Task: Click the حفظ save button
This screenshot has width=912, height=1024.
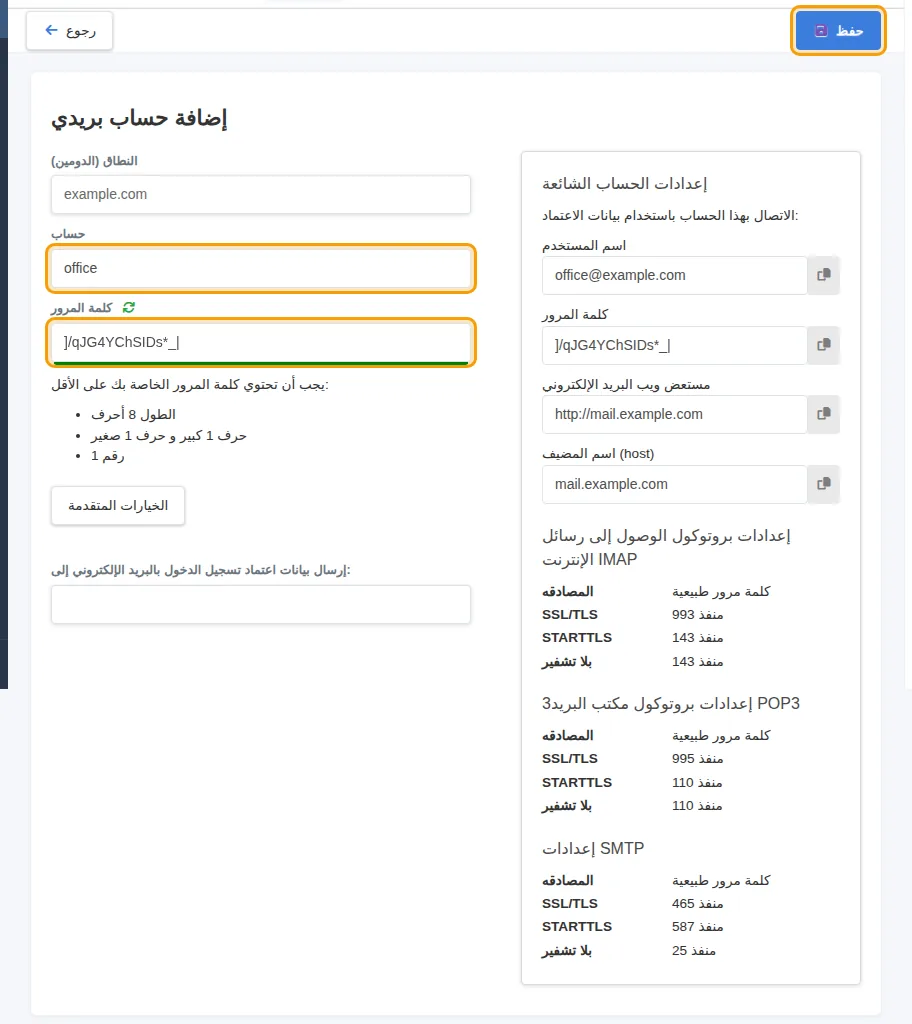Action: coord(838,31)
